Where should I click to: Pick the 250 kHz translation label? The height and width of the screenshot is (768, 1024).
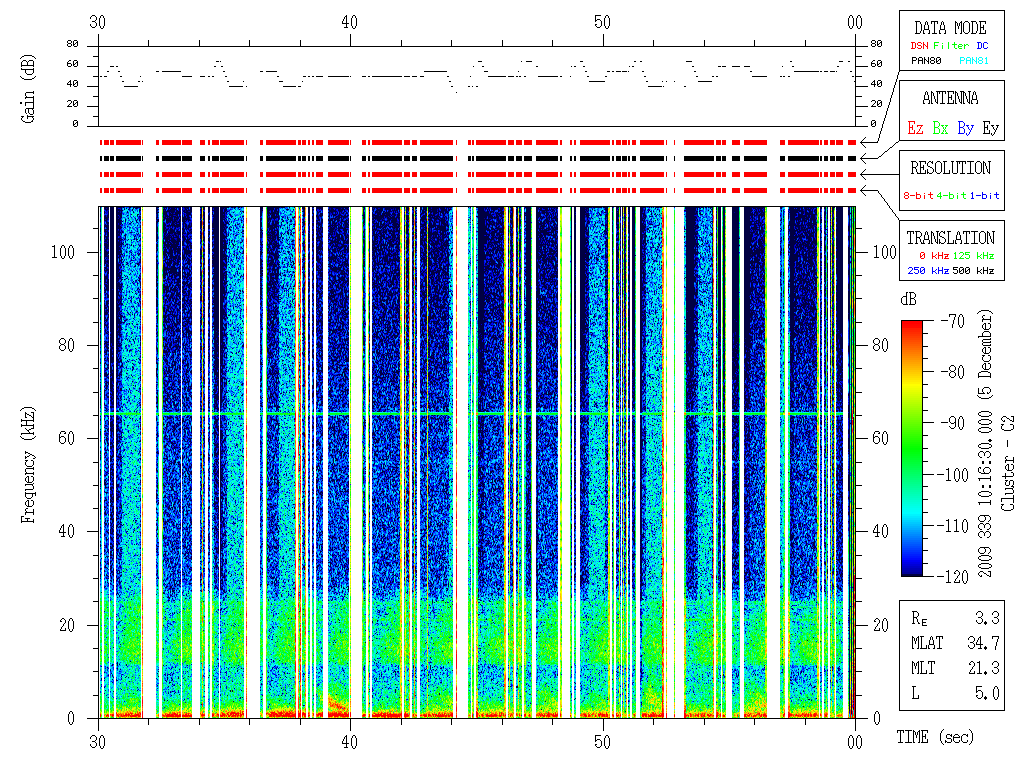tap(927, 271)
